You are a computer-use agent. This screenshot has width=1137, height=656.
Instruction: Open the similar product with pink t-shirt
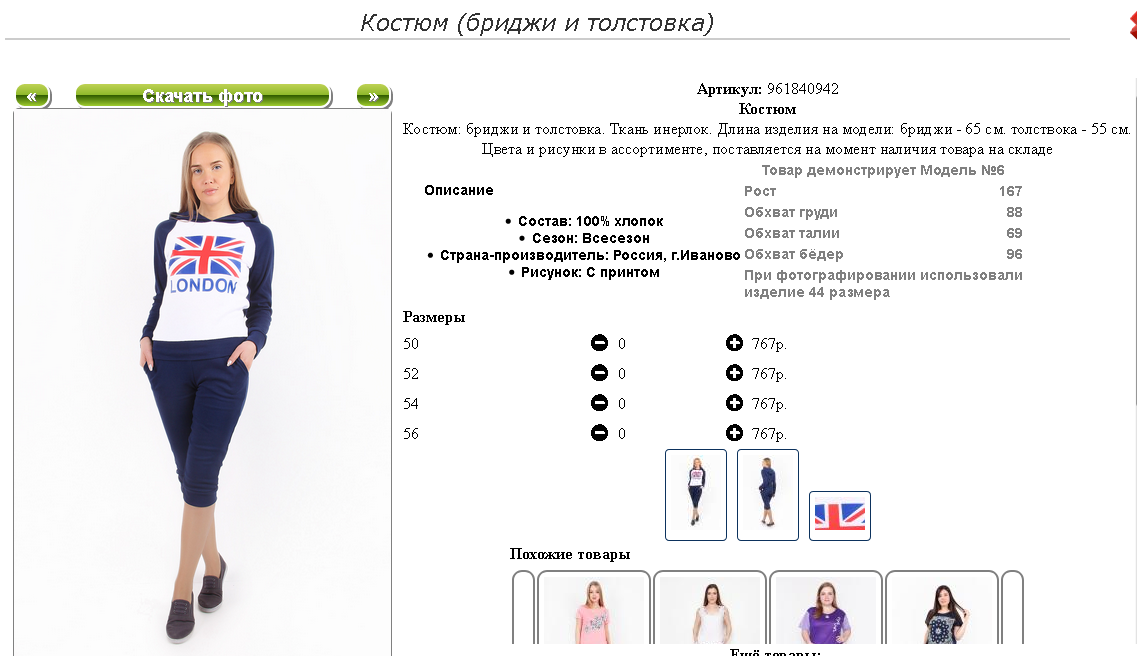pos(594,607)
